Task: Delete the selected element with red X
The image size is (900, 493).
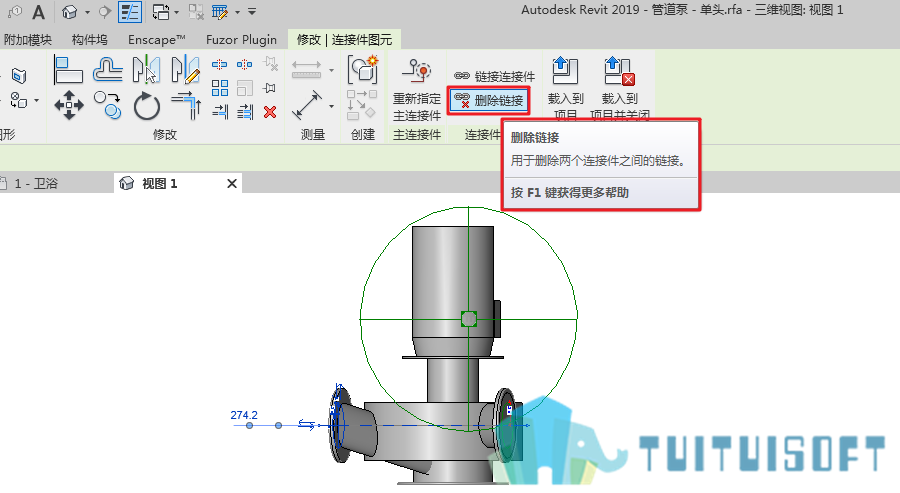Action: point(270,112)
